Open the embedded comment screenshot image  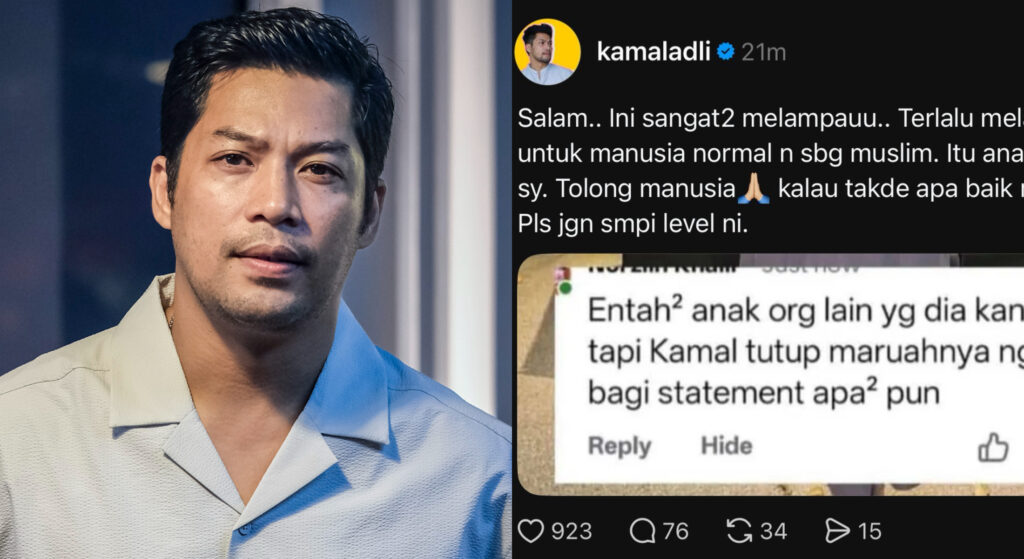pyautogui.click(x=771, y=374)
